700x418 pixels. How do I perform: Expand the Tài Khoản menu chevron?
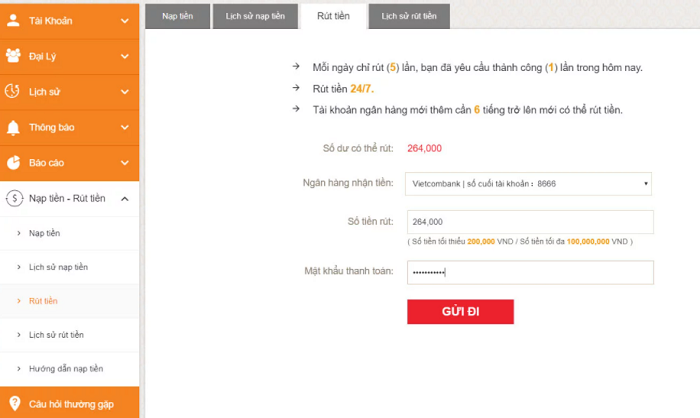click(124, 20)
